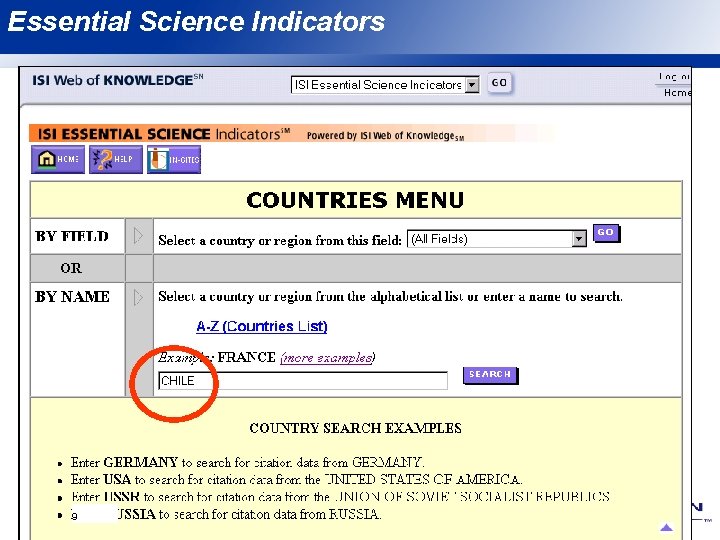Focus the country name input containing CHILE
This screenshot has height=540, width=720.
point(303,381)
